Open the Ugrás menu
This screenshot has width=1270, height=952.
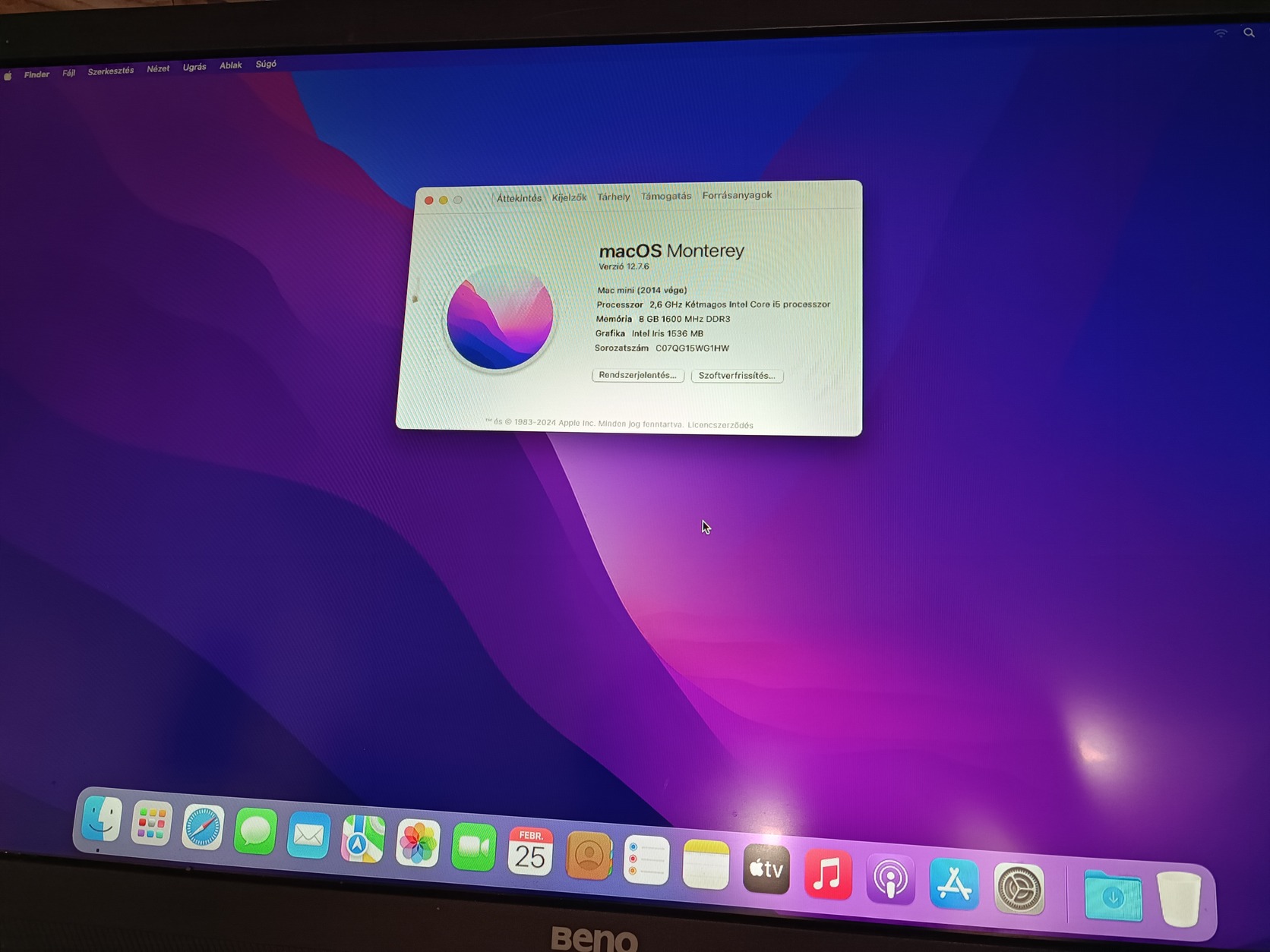click(194, 67)
